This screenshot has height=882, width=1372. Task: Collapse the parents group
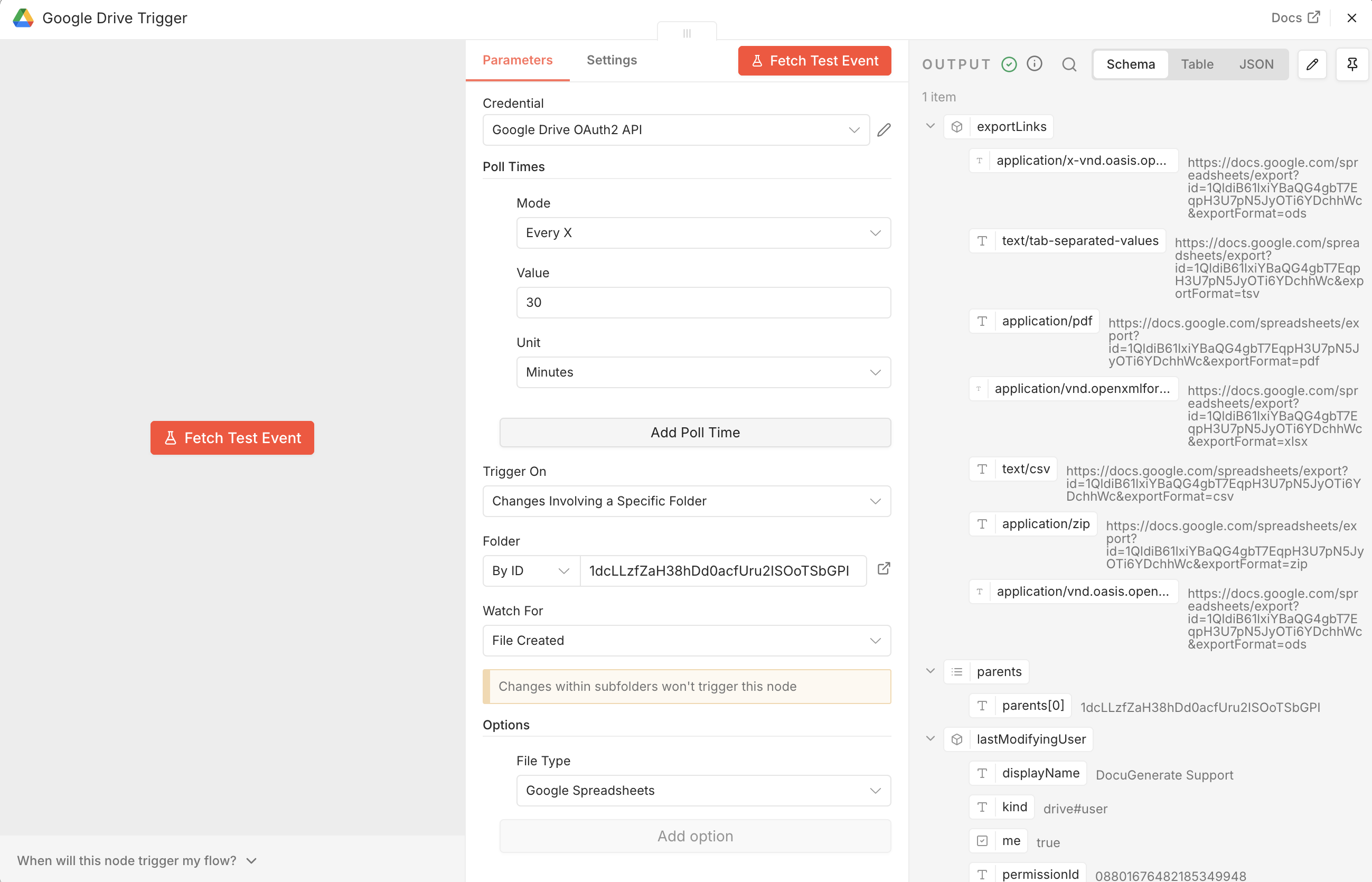(x=930, y=671)
